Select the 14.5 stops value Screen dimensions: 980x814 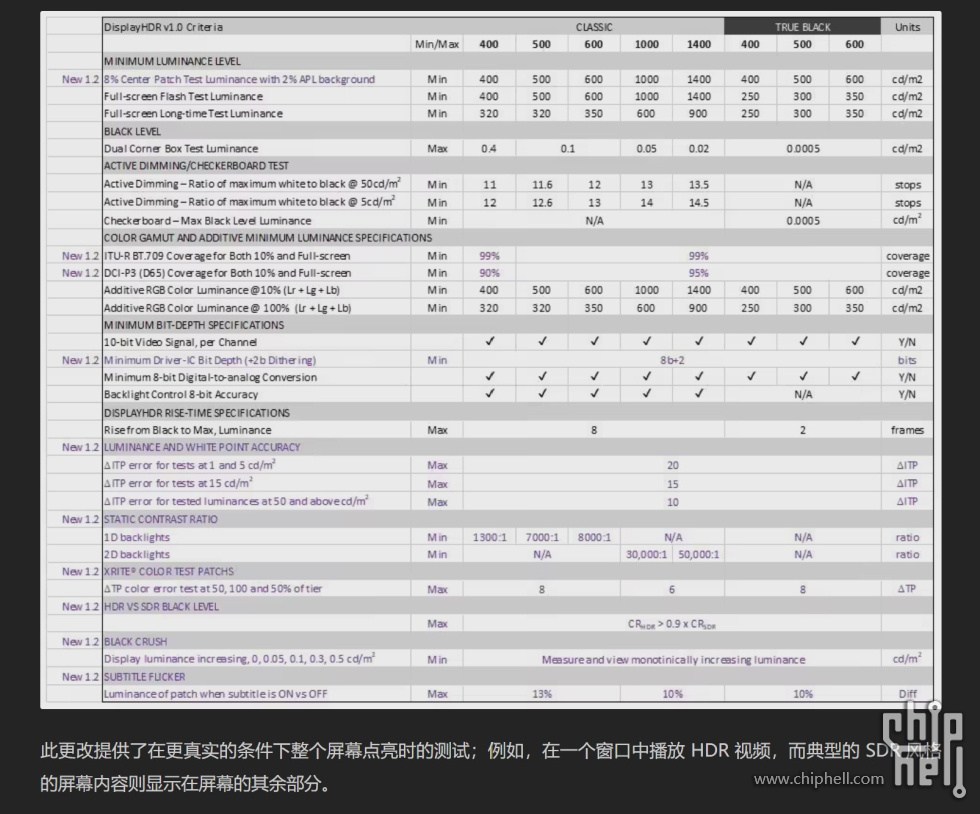699,203
